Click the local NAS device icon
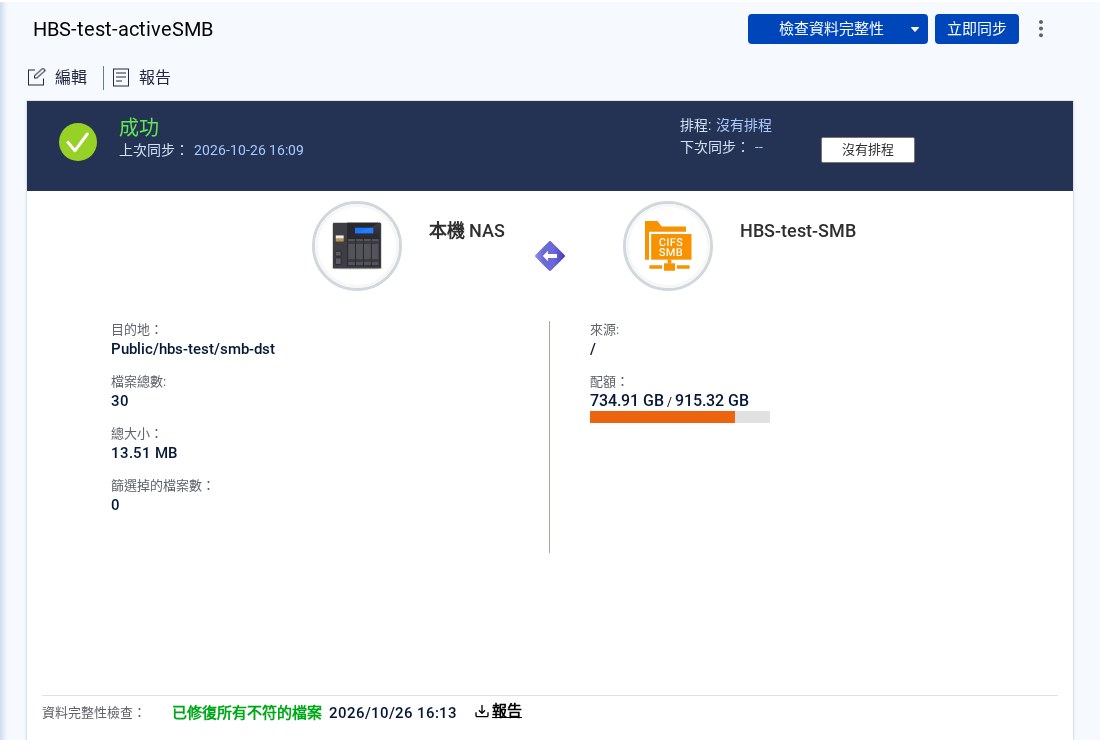The width and height of the screenshot is (1100, 740). point(357,246)
